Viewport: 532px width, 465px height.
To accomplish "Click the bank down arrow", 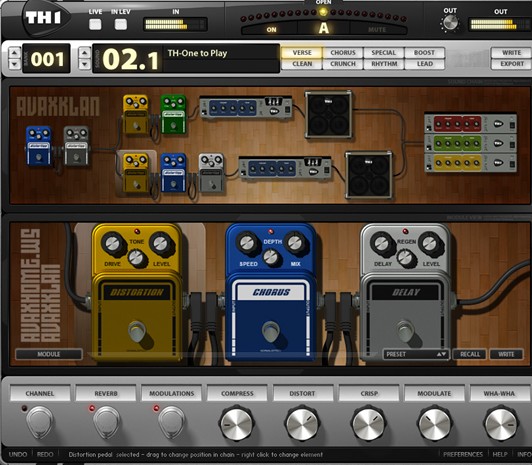I will pos(14,64).
